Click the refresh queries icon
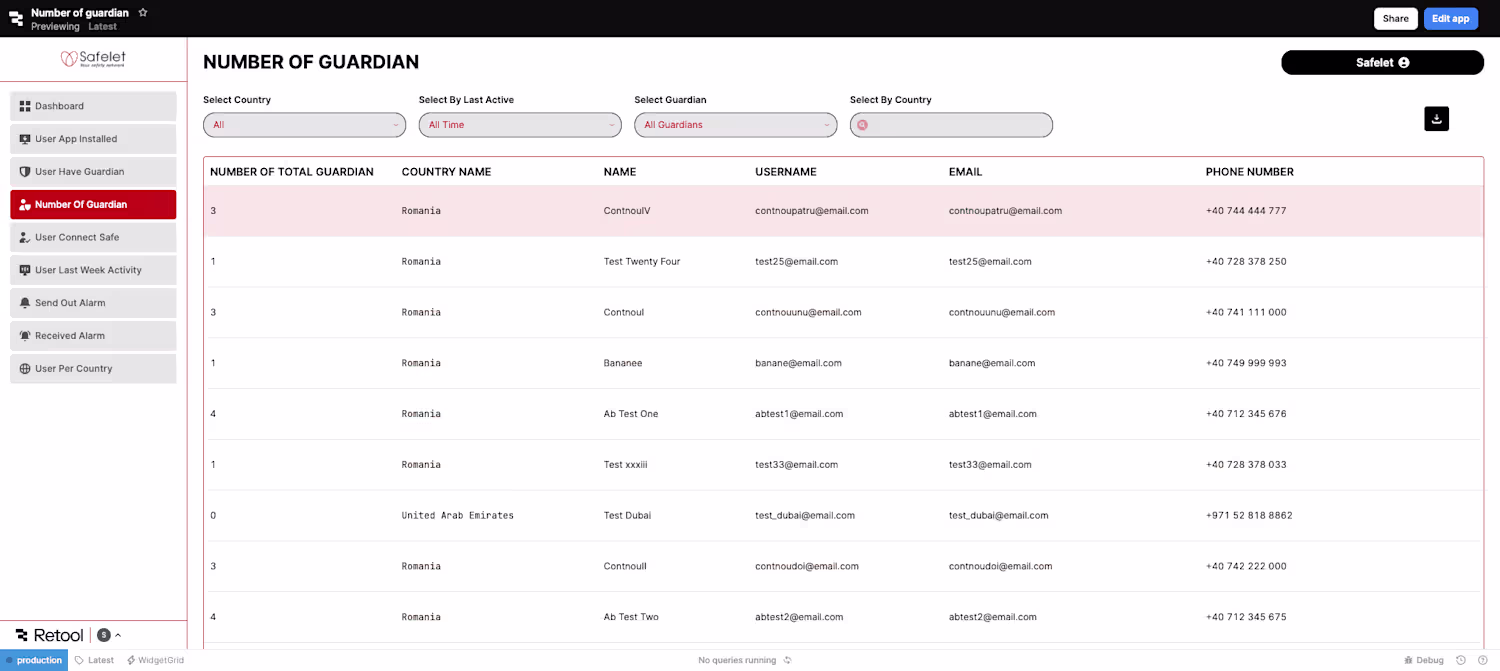Screen dimensions: 1500x671 788,660
